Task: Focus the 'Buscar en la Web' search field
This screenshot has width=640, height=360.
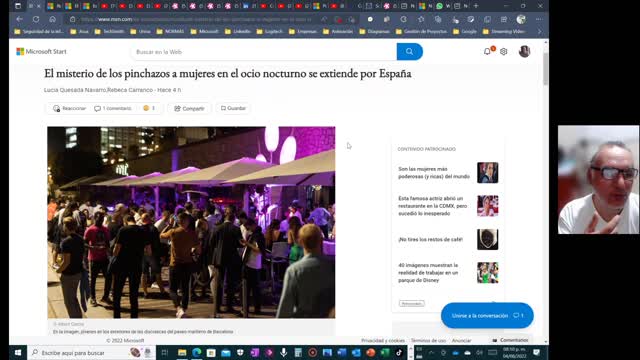Action: pyautogui.click(x=264, y=52)
